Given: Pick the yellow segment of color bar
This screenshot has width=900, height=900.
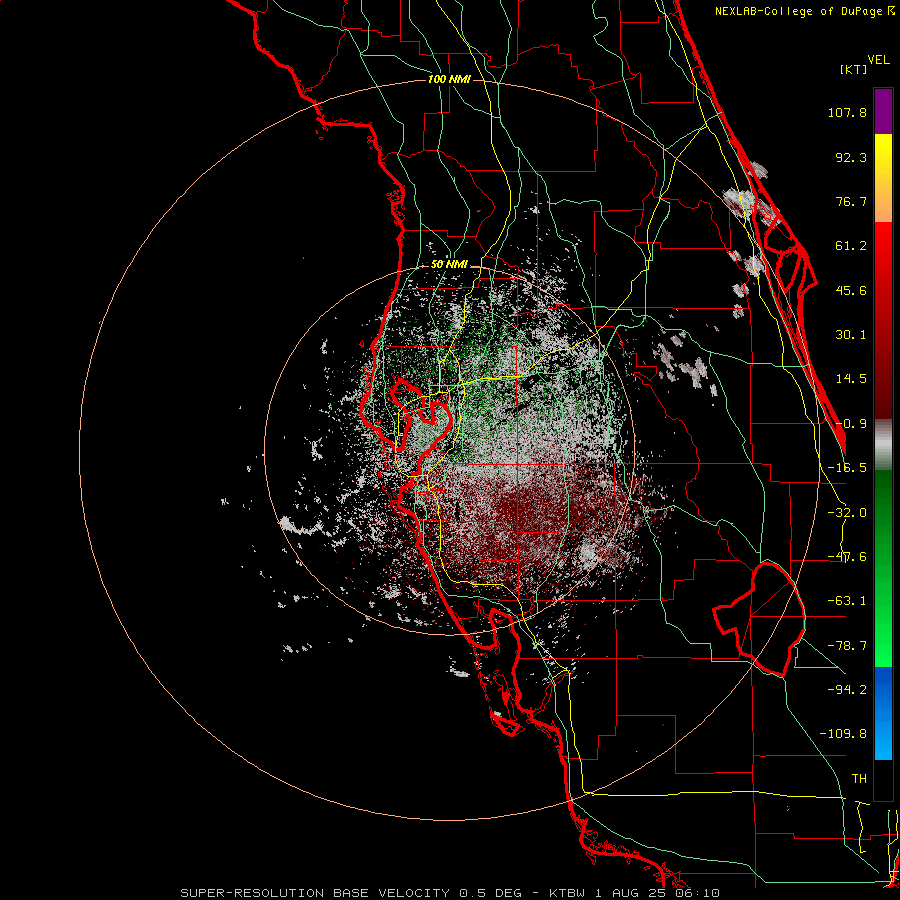Looking at the screenshot, I should coord(883,155).
